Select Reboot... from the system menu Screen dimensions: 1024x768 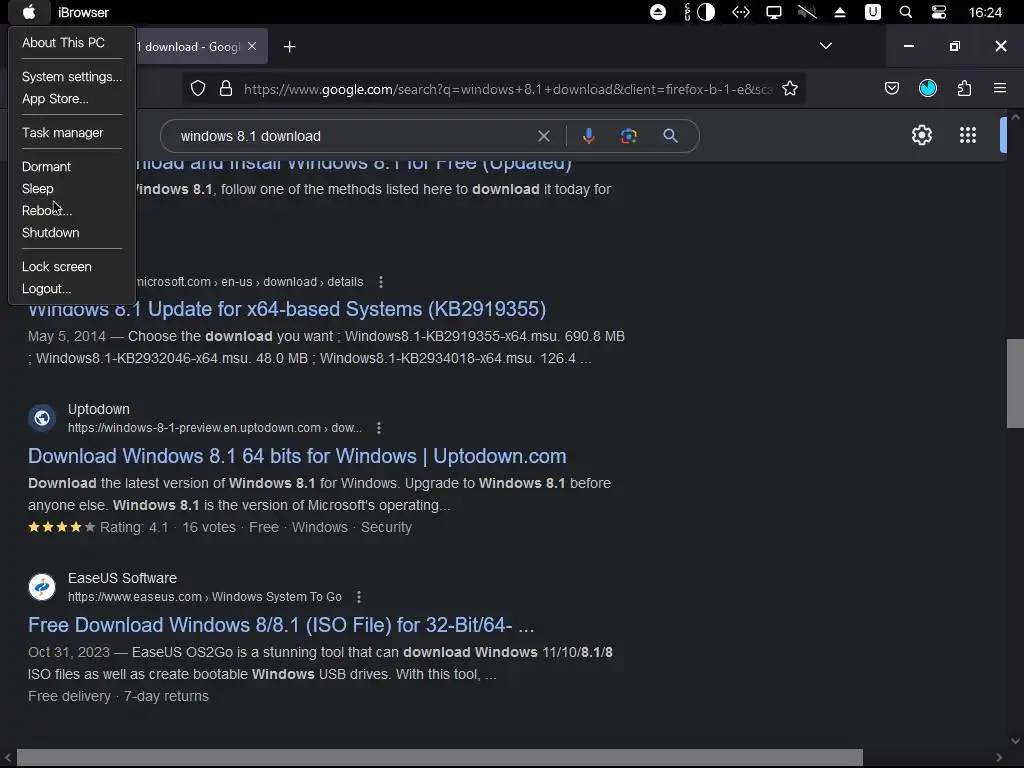47,211
